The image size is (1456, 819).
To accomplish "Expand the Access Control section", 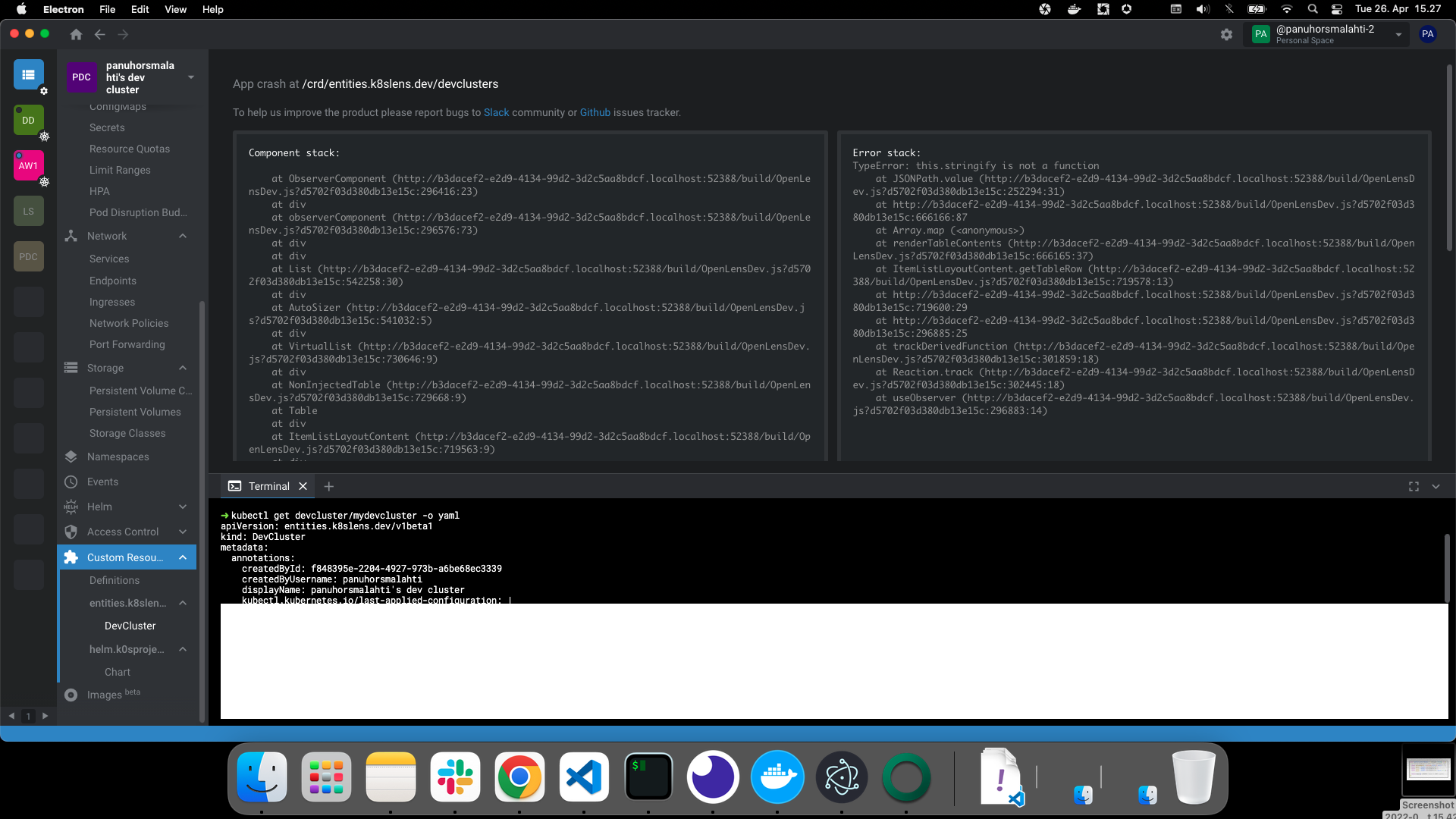I will click(183, 532).
